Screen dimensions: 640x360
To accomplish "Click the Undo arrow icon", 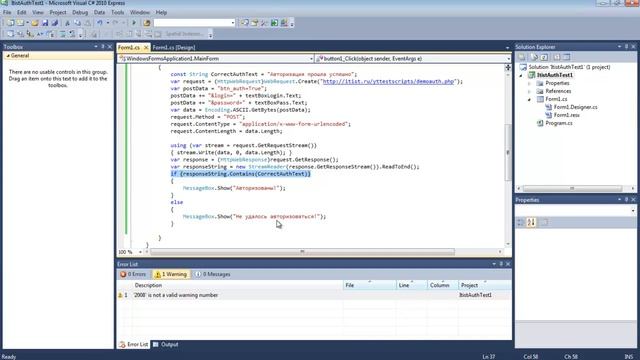I will tap(100, 23).
